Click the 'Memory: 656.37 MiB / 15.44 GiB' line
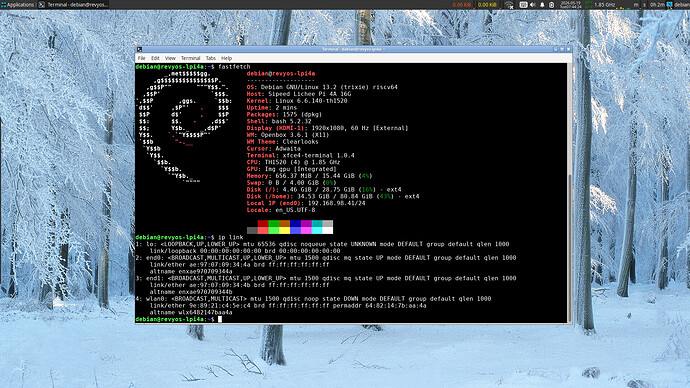 coord(309,176)
